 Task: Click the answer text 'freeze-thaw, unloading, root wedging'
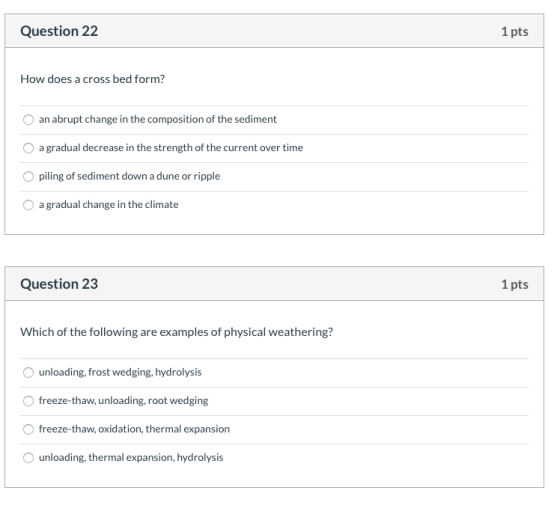click(123, 400)
